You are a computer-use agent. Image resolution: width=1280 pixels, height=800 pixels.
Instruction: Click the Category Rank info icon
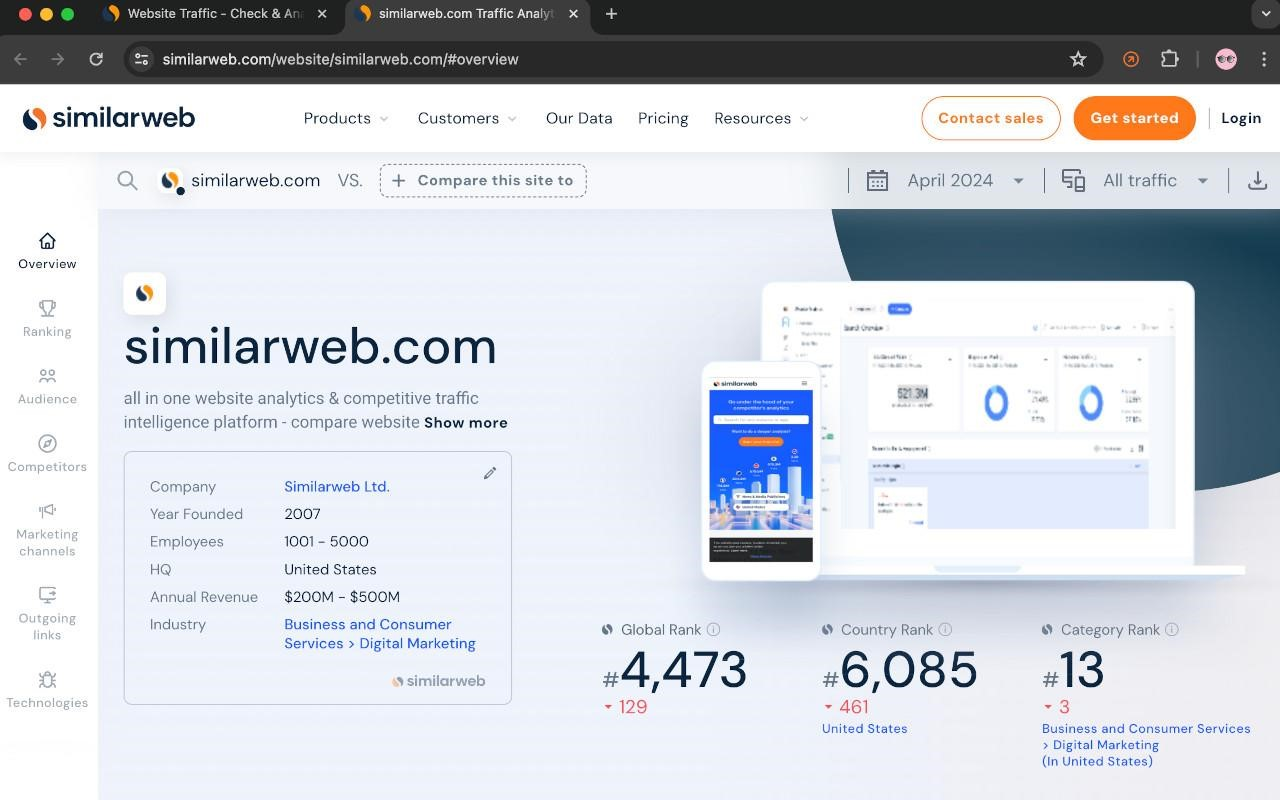(1172, 629)
